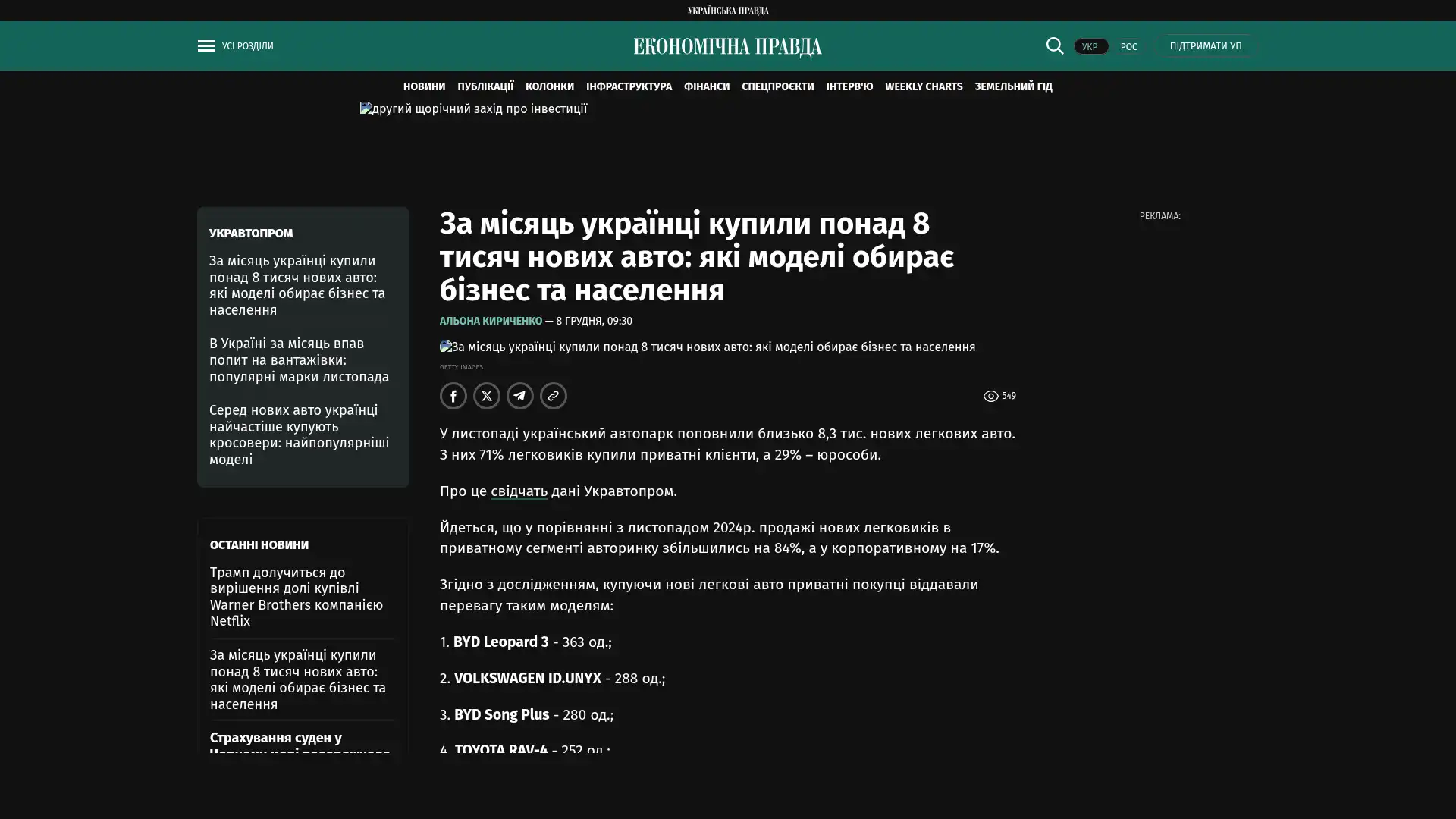Screen dimensions: 1456x819
Task: Switch language to РОС
Action: (1128, 47)
